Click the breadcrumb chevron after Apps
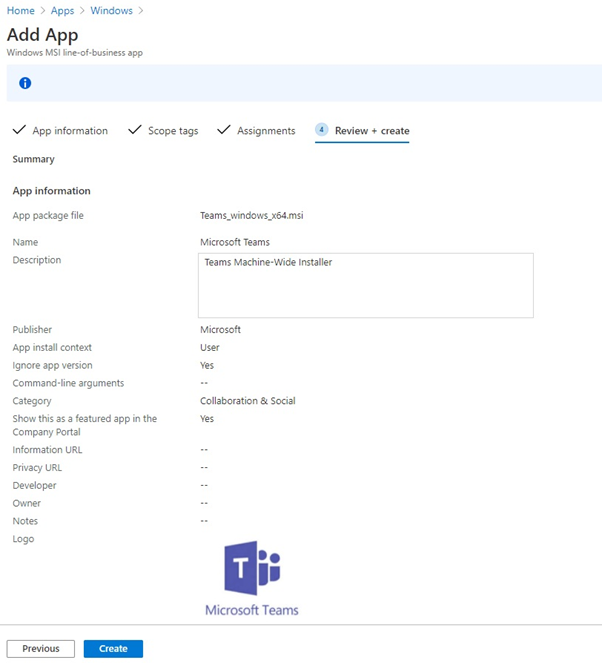Viewport: 602px width, 663px height. tap(82, 11)
